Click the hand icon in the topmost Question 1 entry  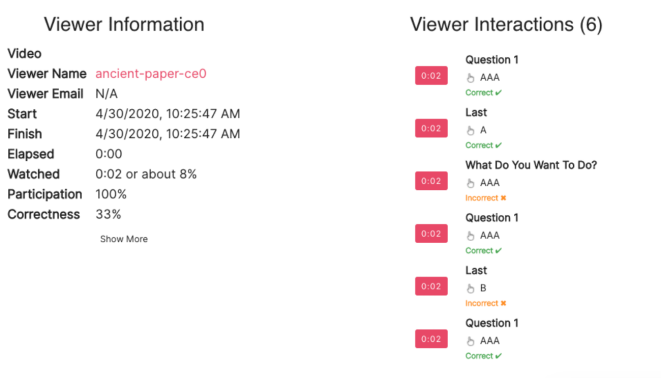[470, 78]
